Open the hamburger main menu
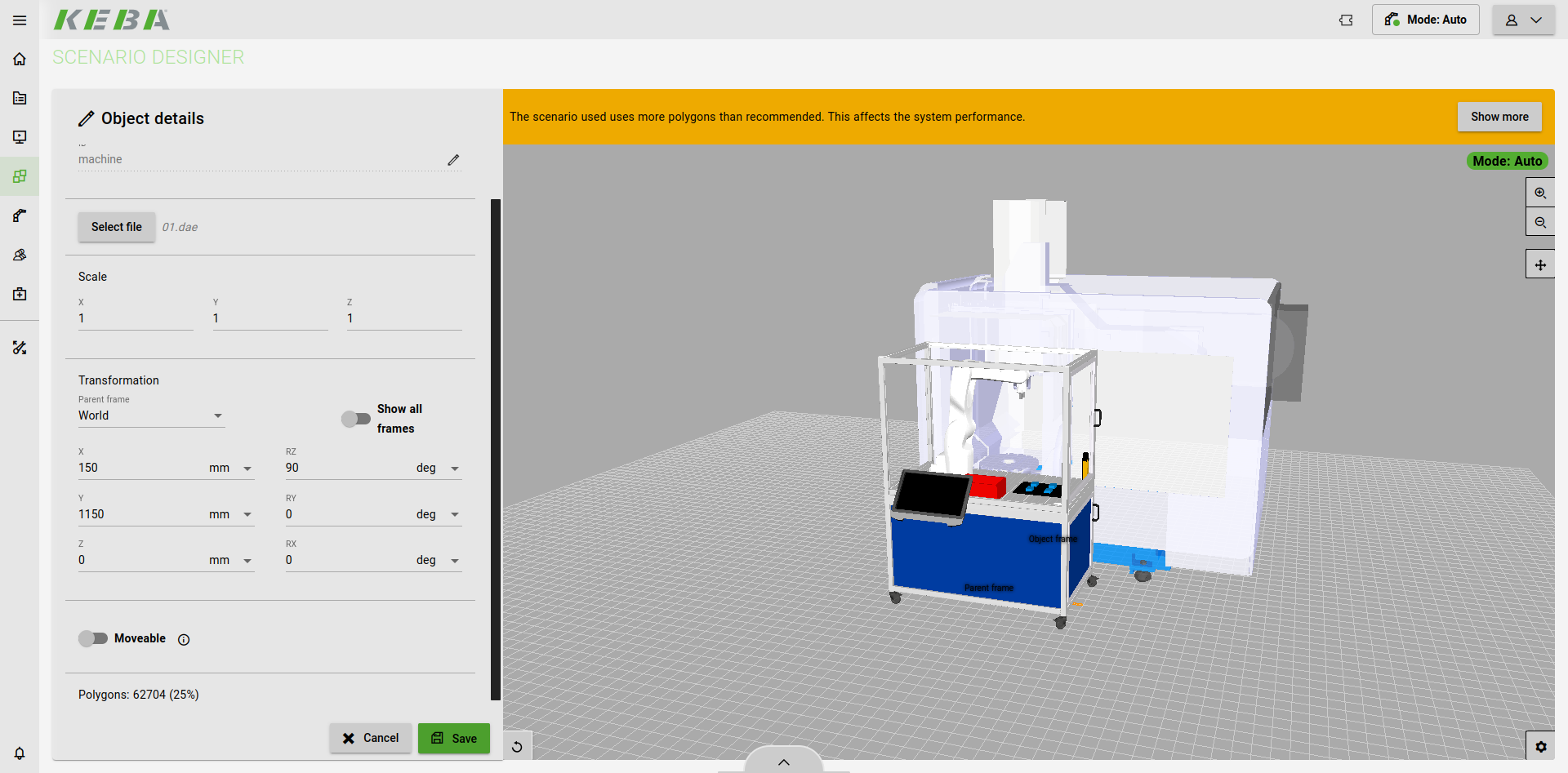Viewport: 1568px width, 773px height. pos(20,20)
